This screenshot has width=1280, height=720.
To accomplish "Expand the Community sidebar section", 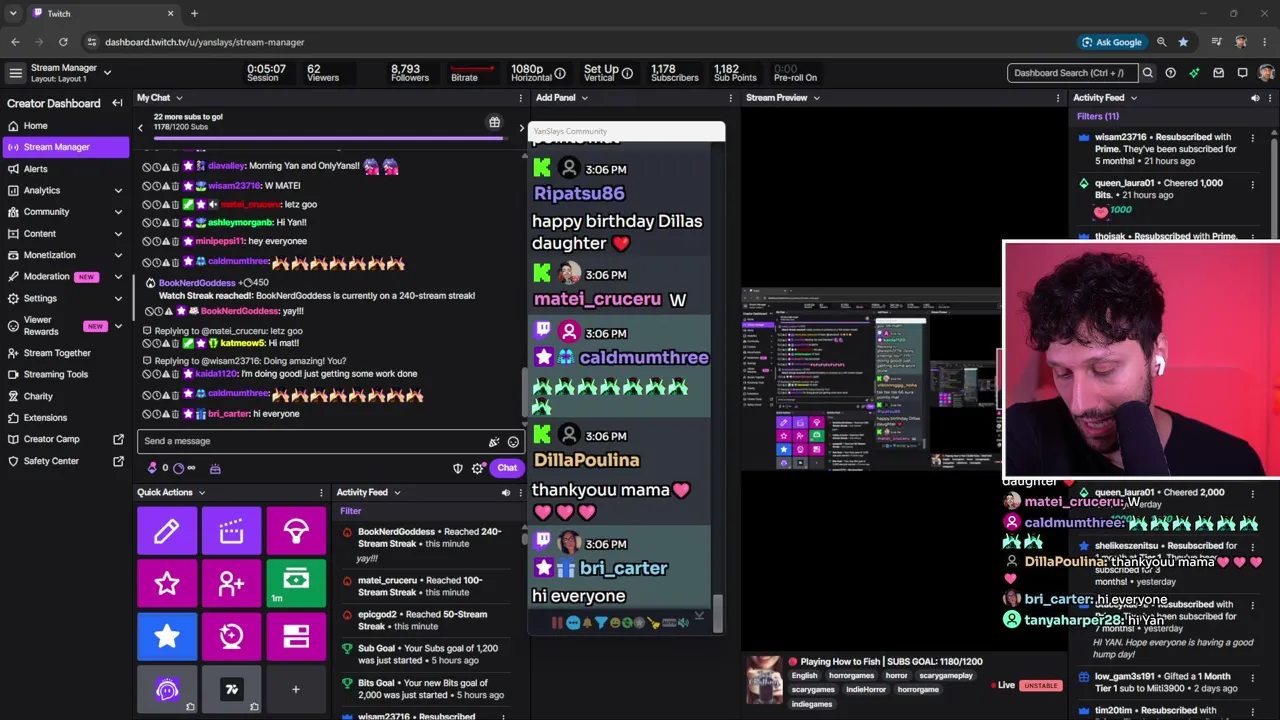I will (x=118, y=212).
